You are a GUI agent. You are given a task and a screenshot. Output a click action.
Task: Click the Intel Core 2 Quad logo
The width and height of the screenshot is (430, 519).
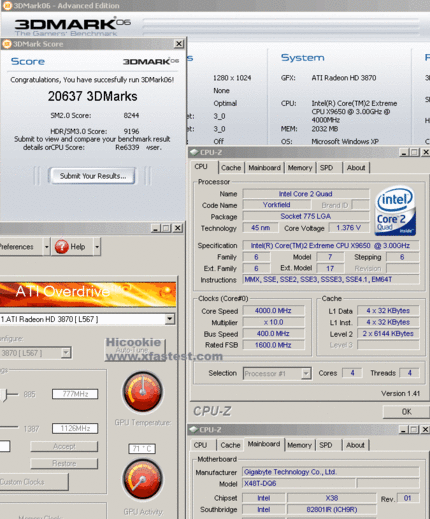click(x=395, y=211)
